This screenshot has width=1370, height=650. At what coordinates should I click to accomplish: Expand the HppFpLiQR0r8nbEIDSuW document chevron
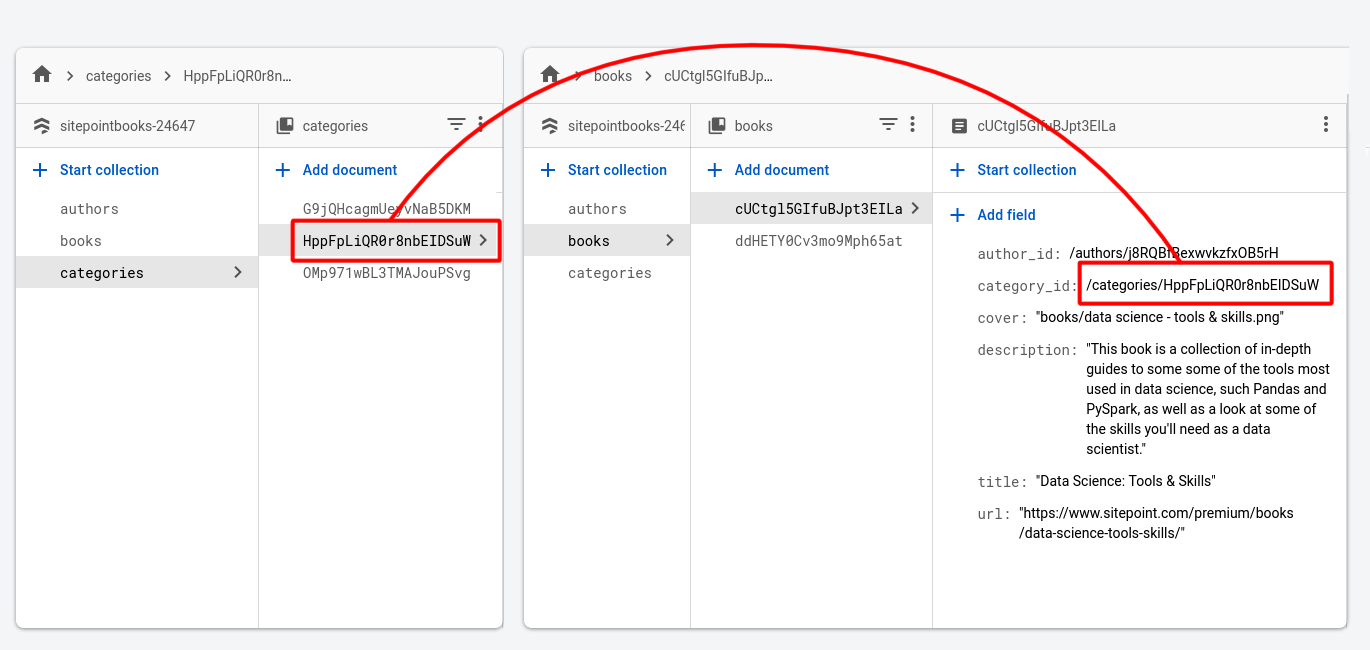pyautogui.click(x=484, y=240)
